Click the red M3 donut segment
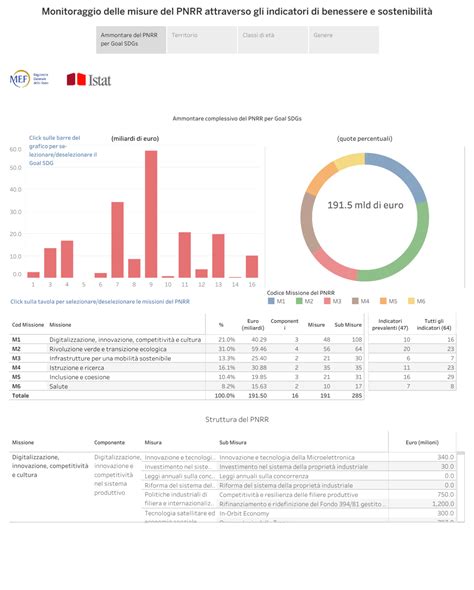Viewport: 474px width, 590px height. pos(333,266)
